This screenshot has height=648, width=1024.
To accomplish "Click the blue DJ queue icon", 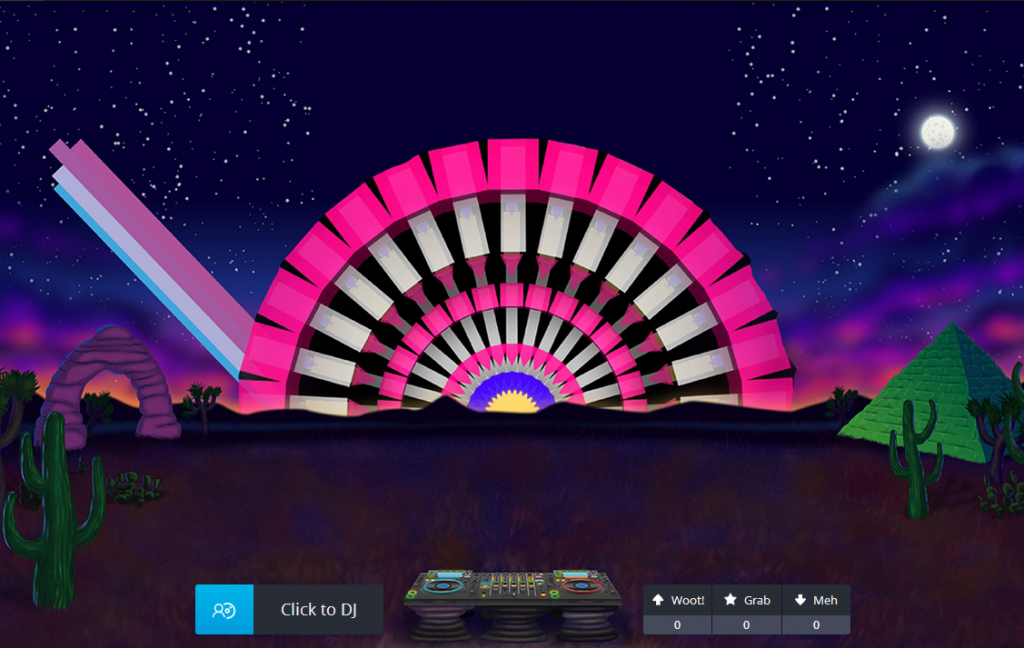I will click(224, 610).
